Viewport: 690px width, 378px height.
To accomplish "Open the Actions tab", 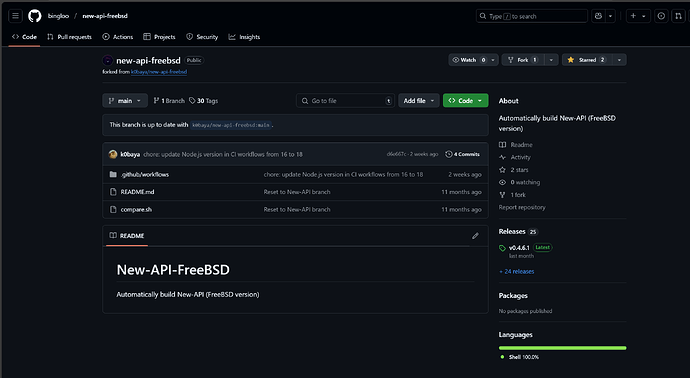I will click(x=117, y=37).
